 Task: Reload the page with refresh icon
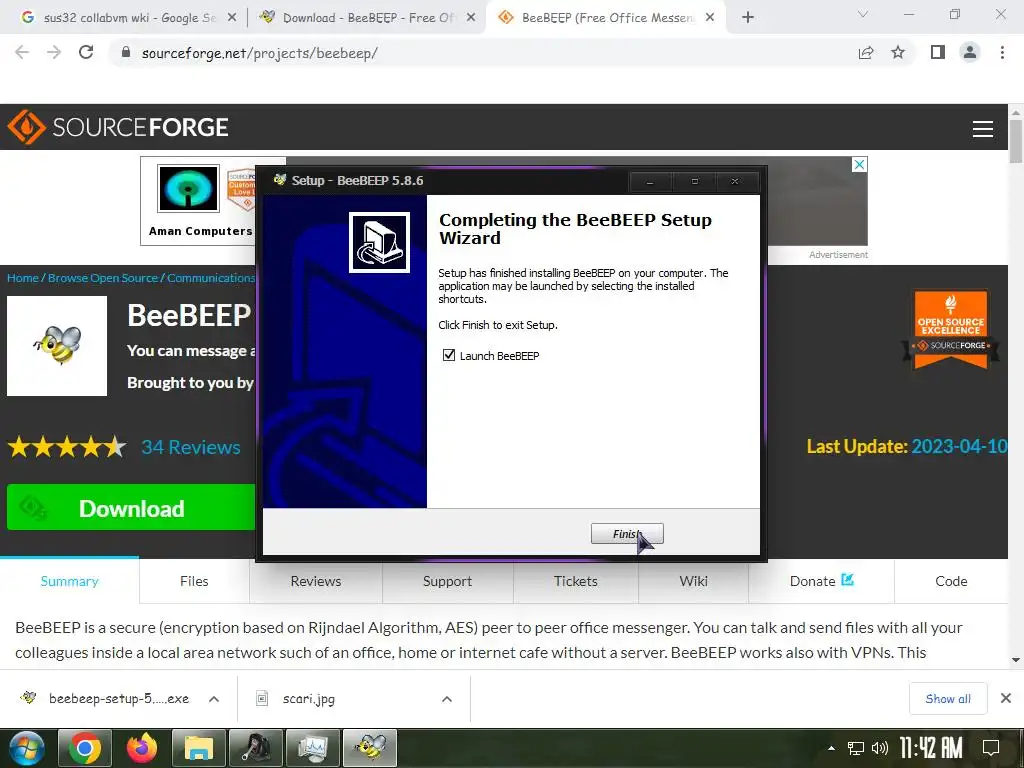(86, 52)
